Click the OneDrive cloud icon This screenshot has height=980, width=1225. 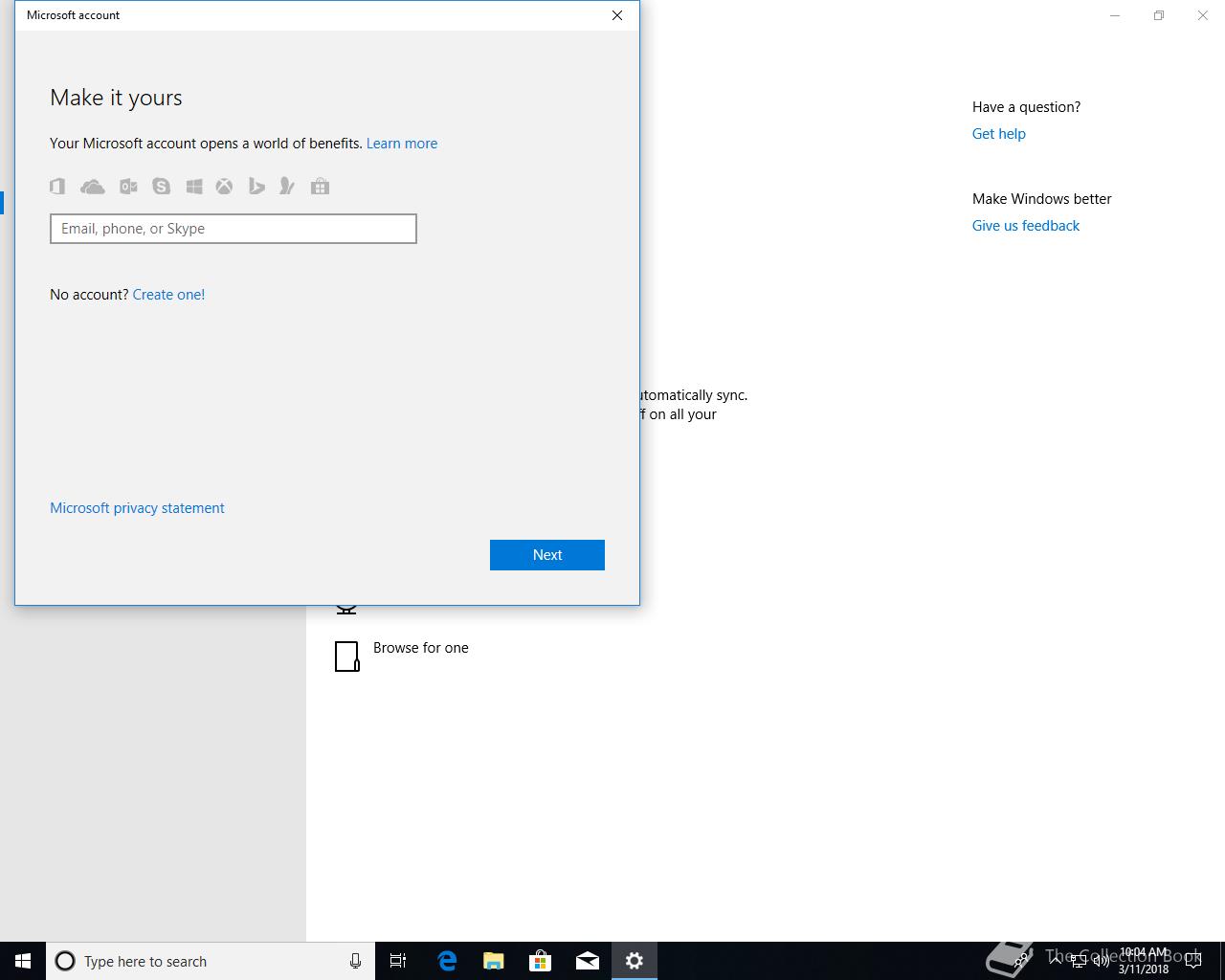93,187
